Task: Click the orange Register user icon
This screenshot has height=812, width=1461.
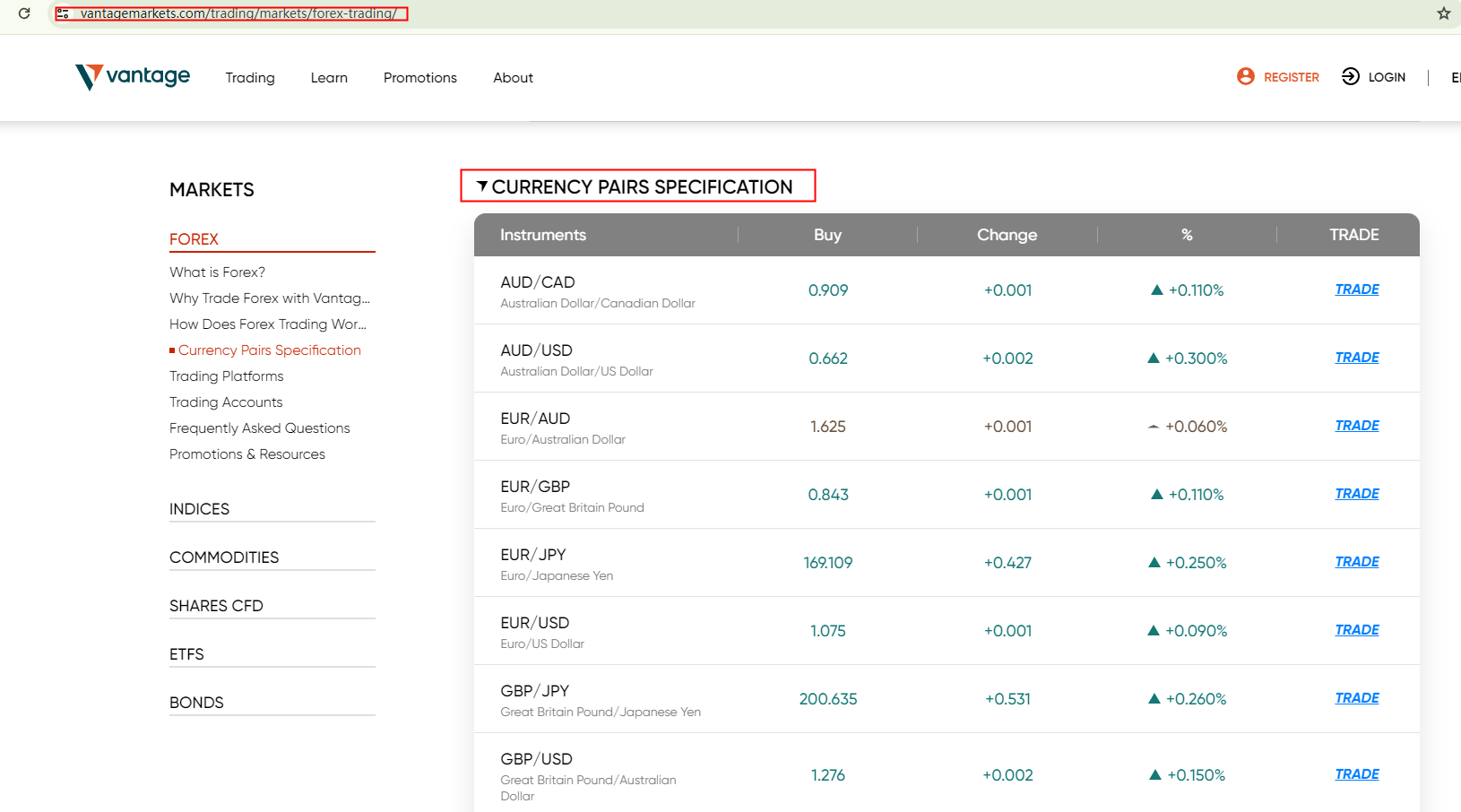Action: click(1245, 77)
